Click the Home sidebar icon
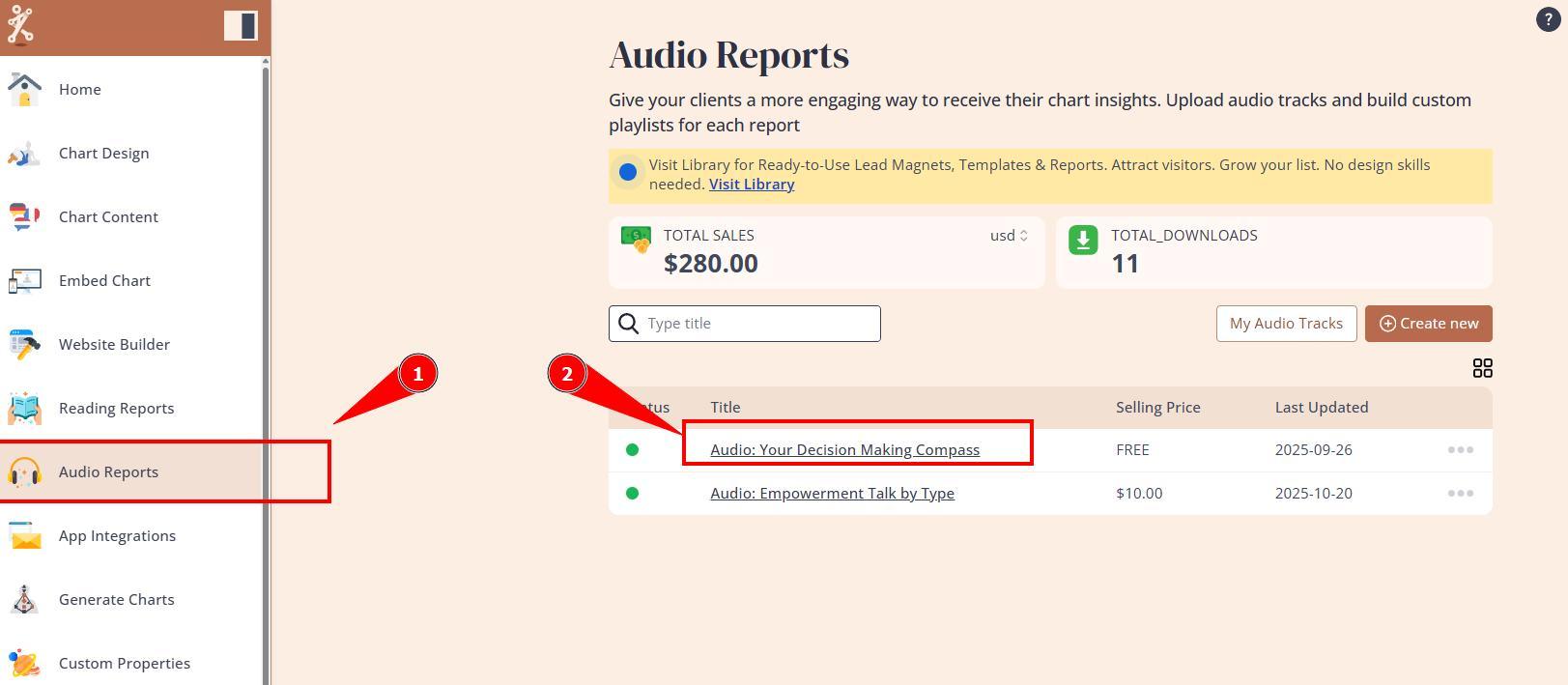This screenshot has height=685, width=1568. pos(24,90)
